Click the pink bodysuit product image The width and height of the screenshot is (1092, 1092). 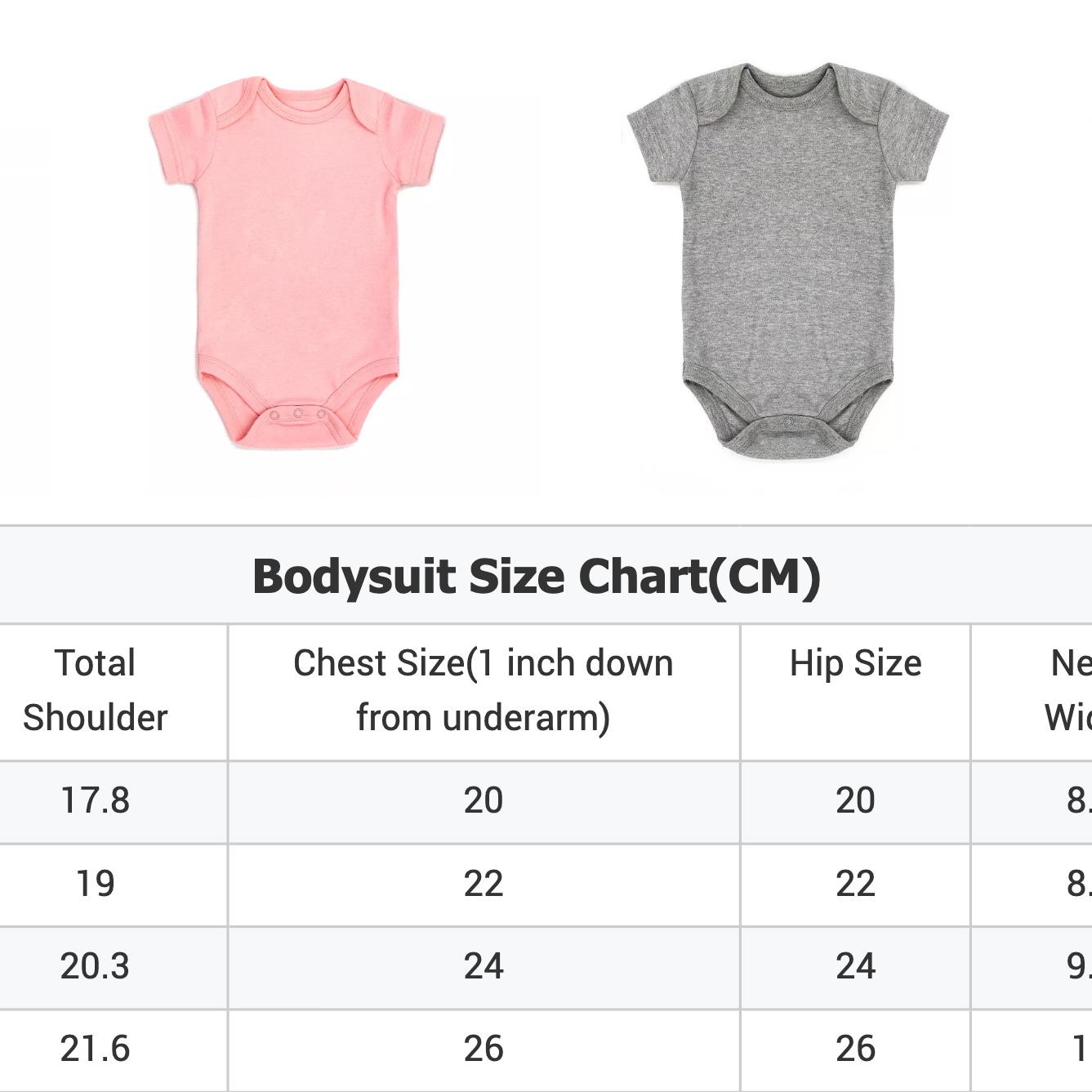click(x=296, y=261)
